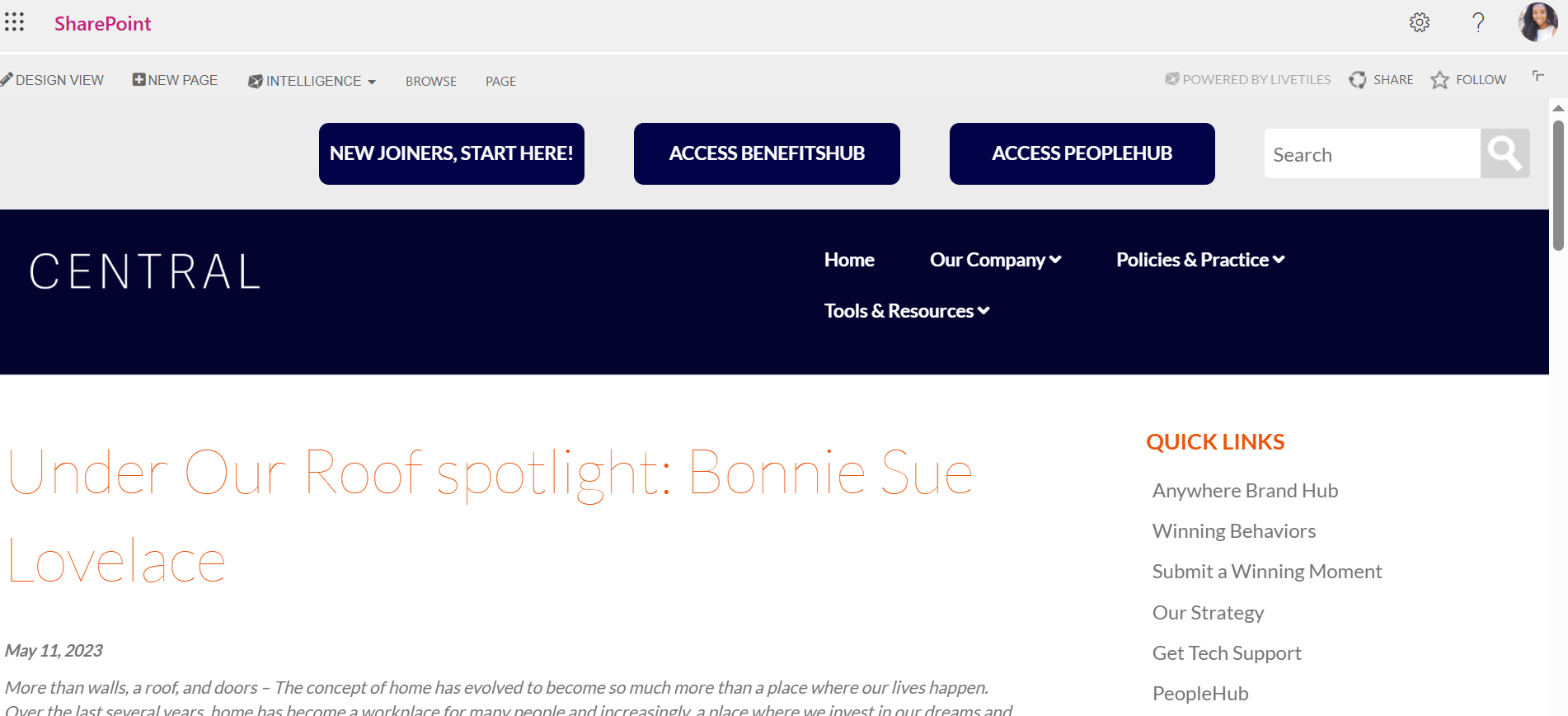Click the Access BenefitHub button

[767, 153]
